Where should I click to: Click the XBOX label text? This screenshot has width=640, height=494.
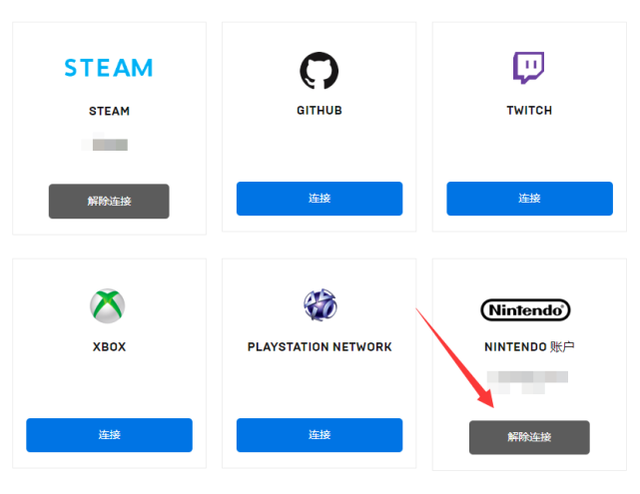pyautogui.click(x=109, y=347)
